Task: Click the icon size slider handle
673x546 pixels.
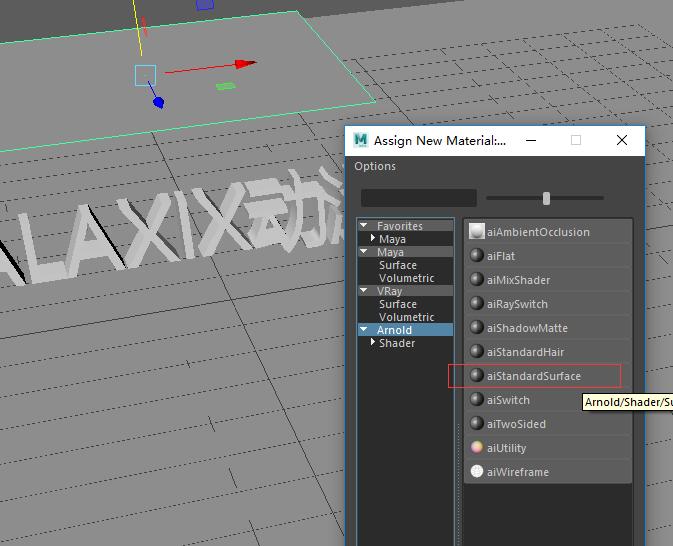Action: click(x=546, y=198)
